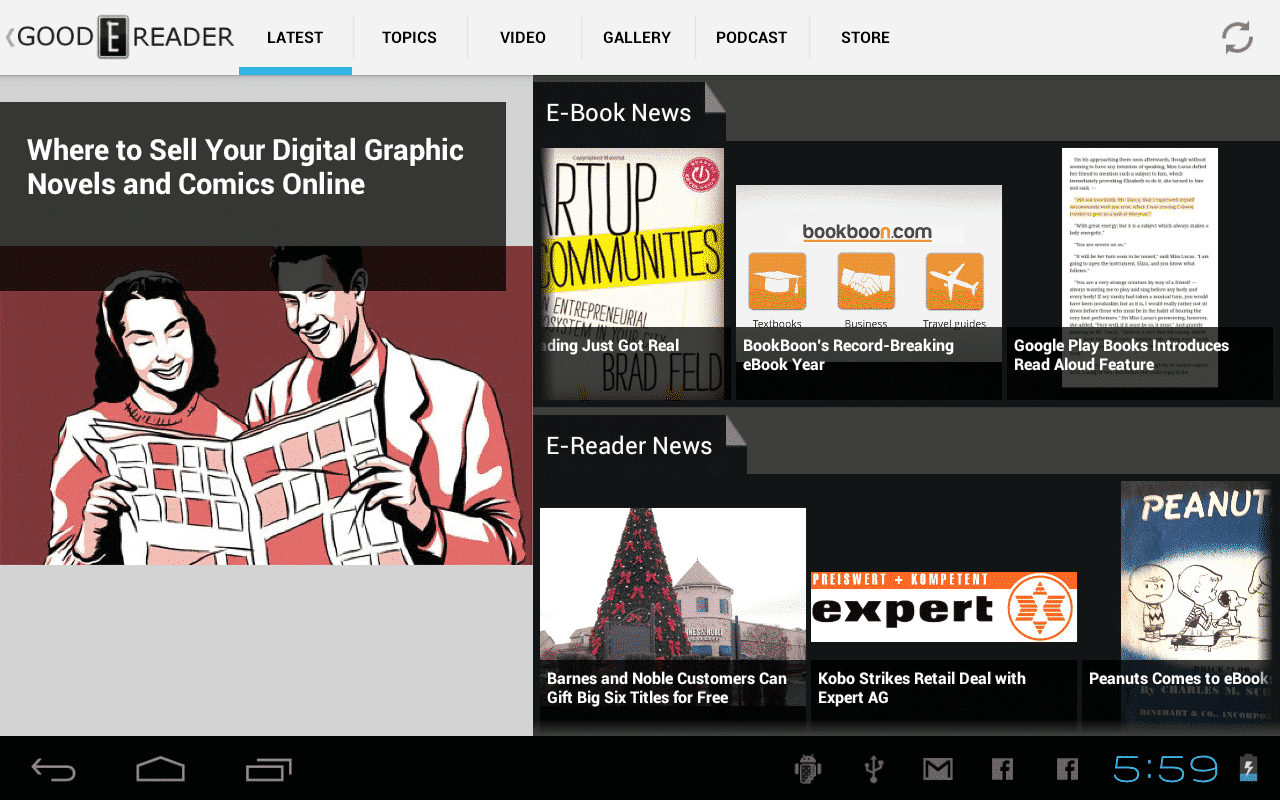Read BookBoon's Record-Breaking eBook Year
Screen dimensions: 1280x800
[x=848, y=355]
